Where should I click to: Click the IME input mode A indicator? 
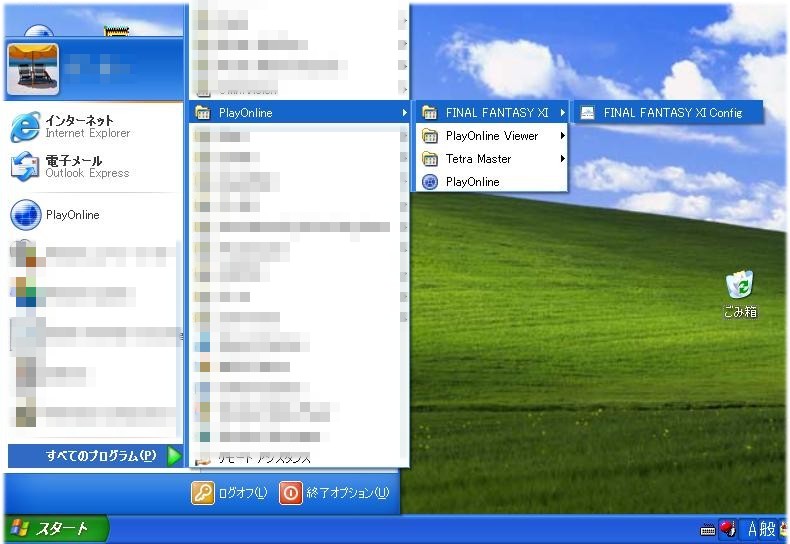pos(752,529)
